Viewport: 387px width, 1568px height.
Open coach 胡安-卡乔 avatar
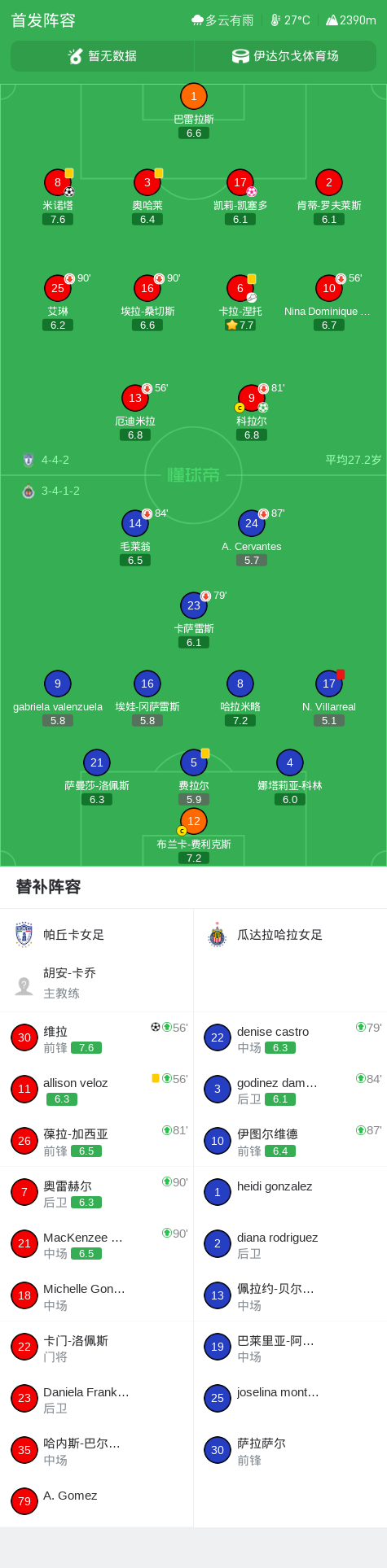pos(24,984)
